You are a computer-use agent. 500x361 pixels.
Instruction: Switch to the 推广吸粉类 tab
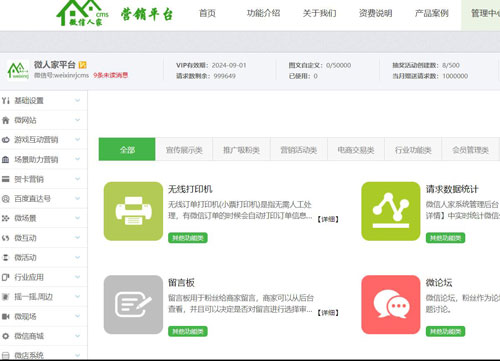[241, 150]
